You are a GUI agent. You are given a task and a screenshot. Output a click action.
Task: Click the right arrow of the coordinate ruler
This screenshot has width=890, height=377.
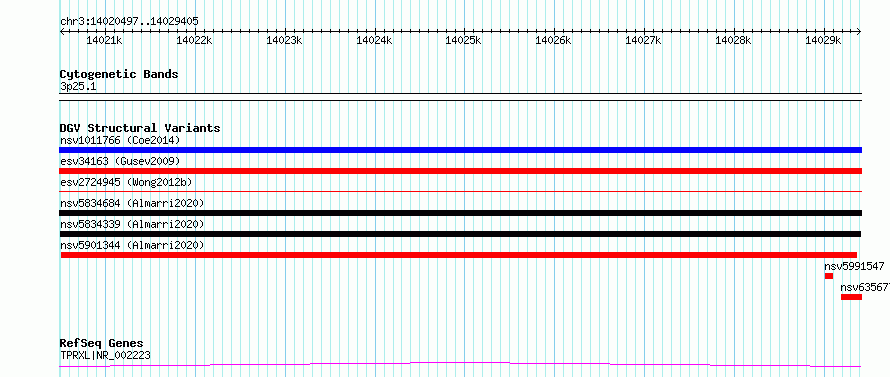point(859,31)
